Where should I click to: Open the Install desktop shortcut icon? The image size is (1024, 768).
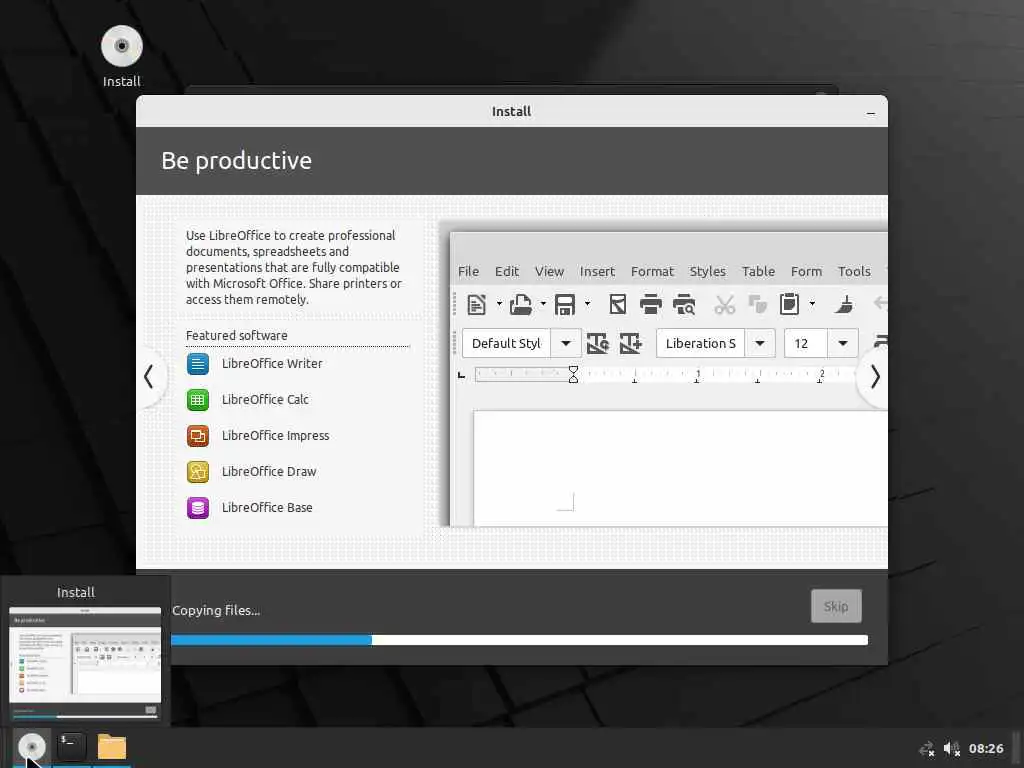[x=121, y=46]
